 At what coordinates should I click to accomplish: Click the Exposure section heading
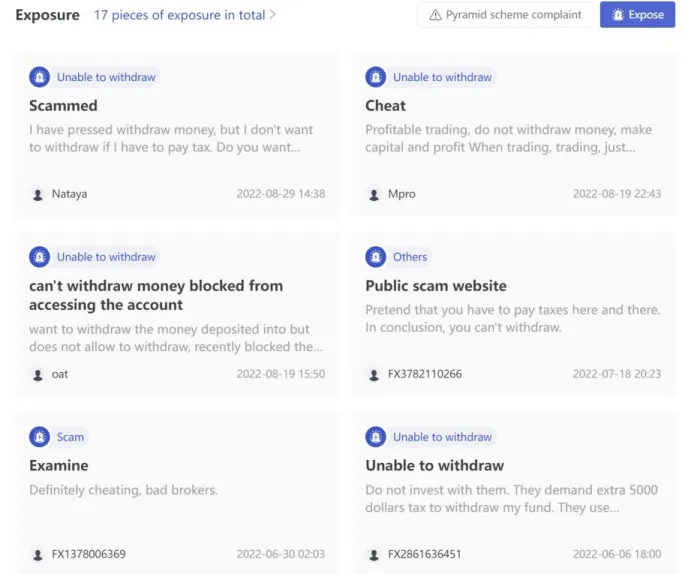click(47, 15)
